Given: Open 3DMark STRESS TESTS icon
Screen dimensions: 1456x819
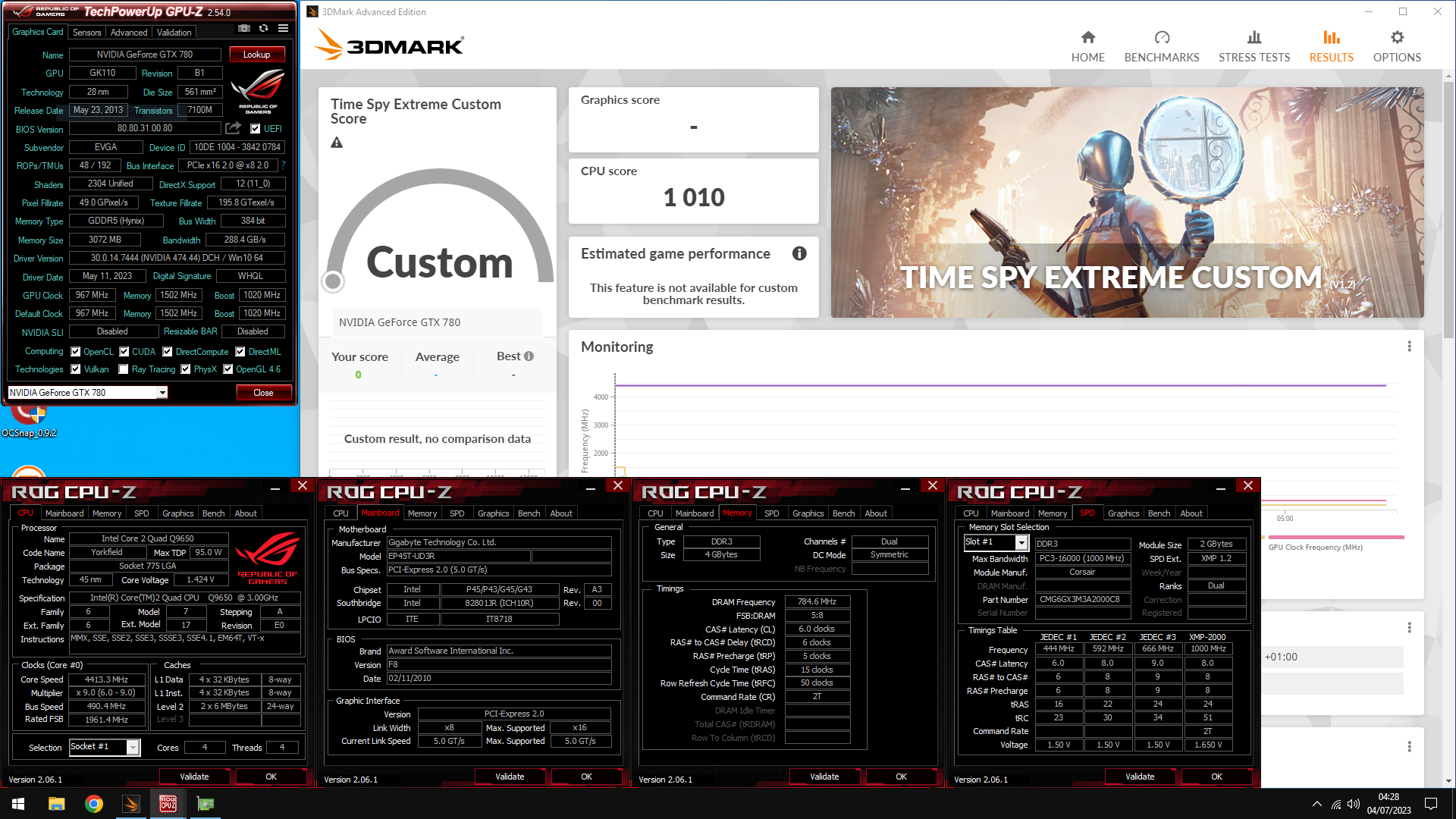Looking at the screenshot, I should (x=1254, y=37).
